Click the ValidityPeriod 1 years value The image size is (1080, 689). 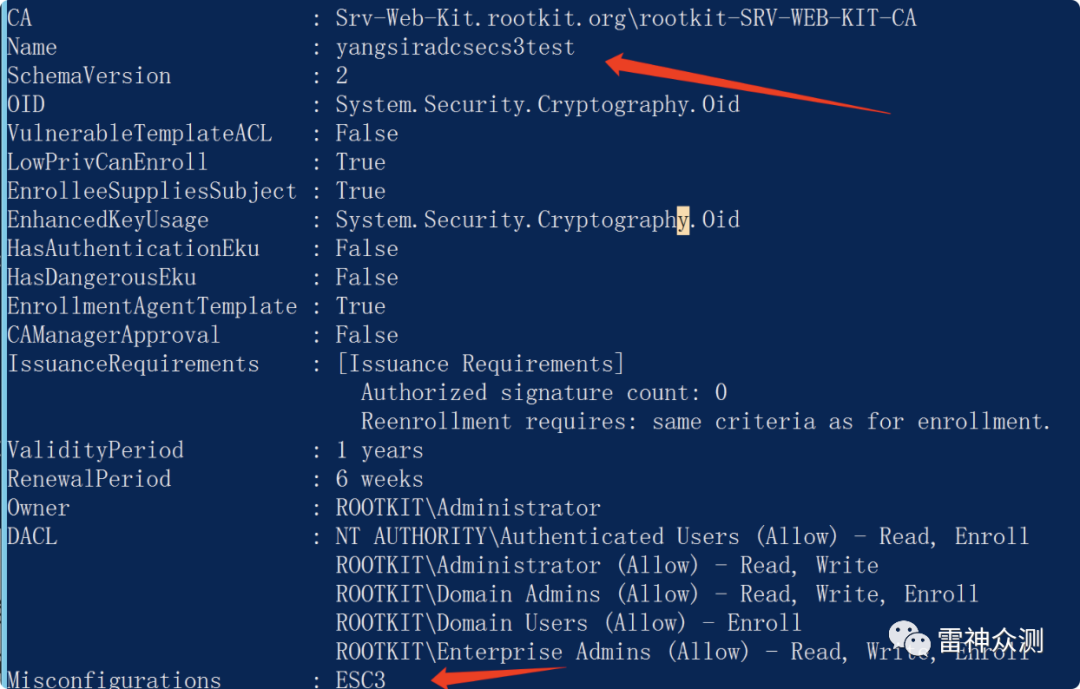(x=380, y=451)
